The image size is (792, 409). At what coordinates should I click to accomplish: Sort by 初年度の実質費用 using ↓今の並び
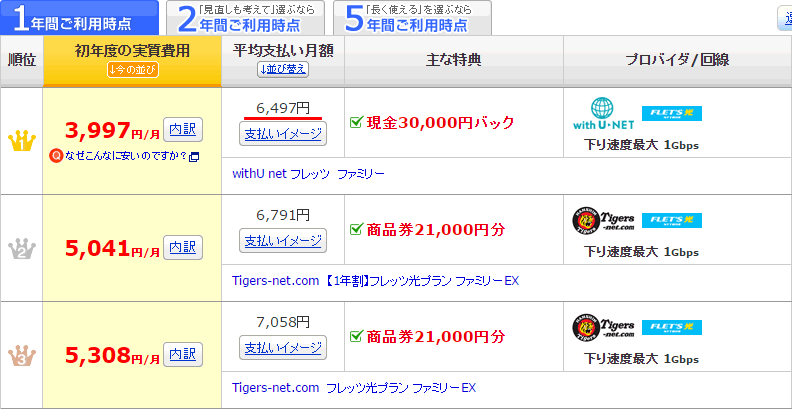click(133, 70)
